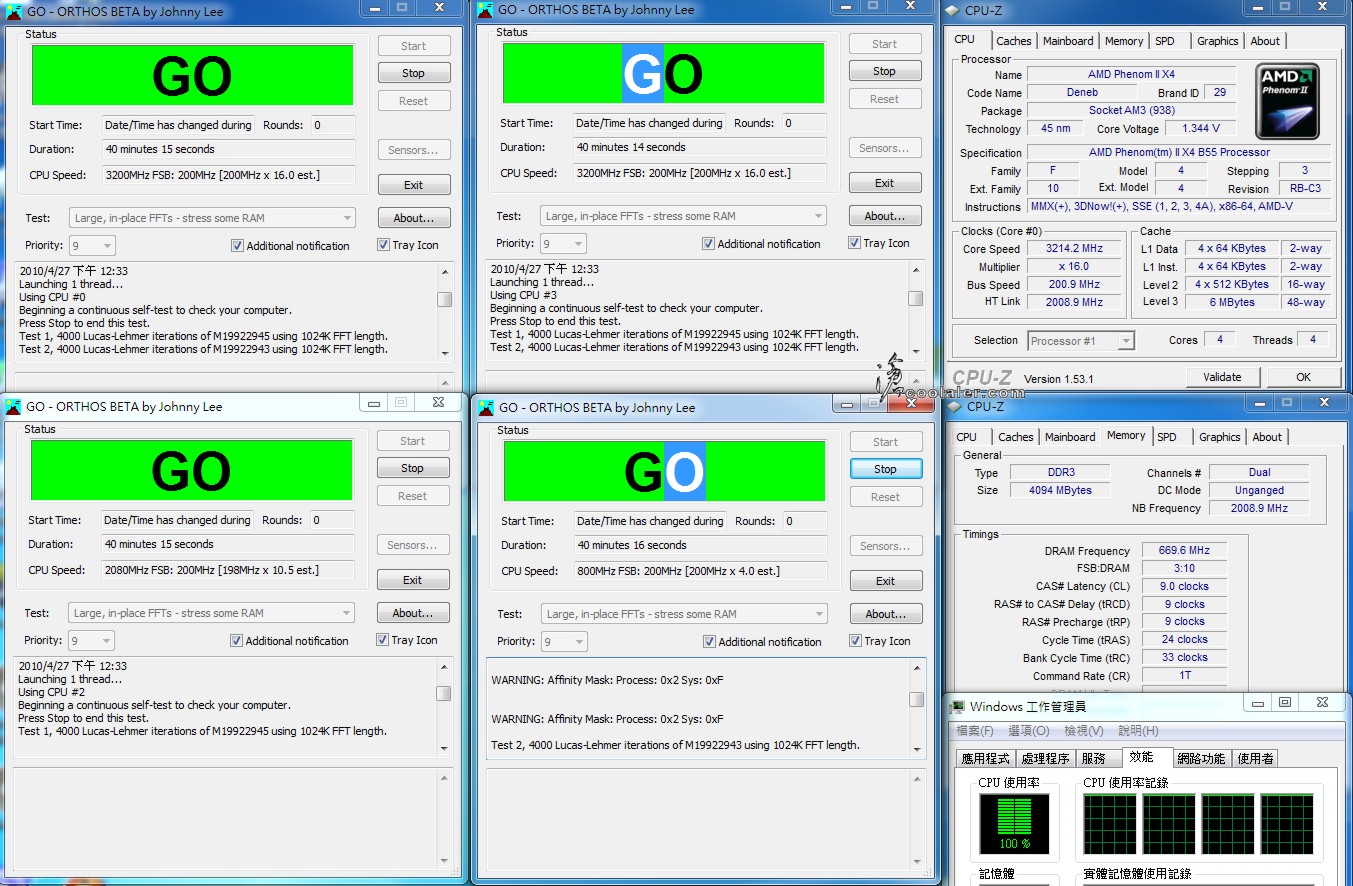Viewport: 1353px width, 886px height.
Task: Open the Mainboard tab in the CPU-Z window with Validate
Action: coord(1068,41)
